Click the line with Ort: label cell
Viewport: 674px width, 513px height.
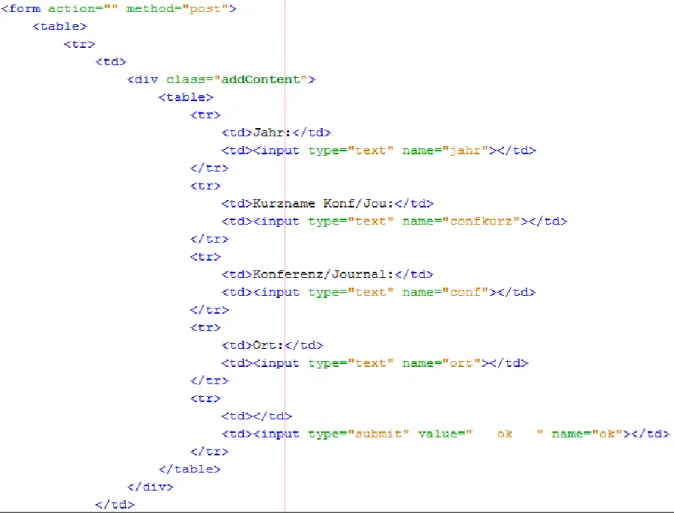pos(272,345)
